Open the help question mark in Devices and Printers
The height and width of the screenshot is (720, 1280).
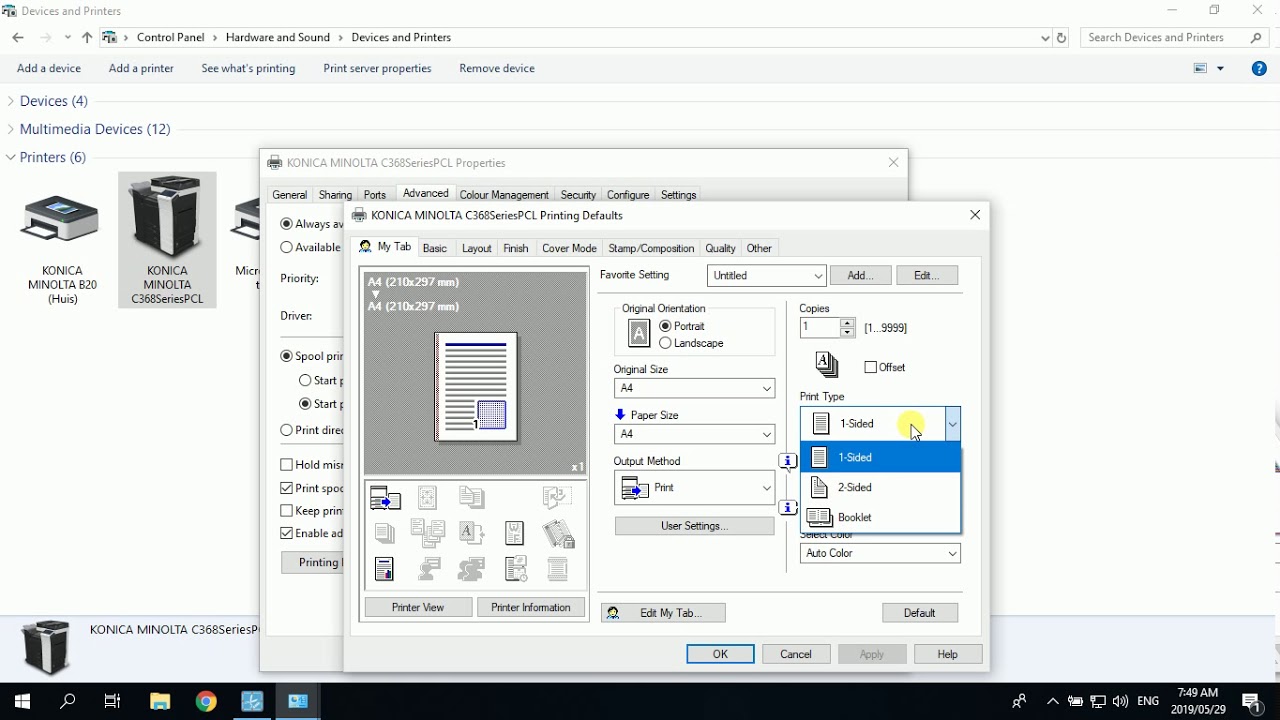point(1259,68)
